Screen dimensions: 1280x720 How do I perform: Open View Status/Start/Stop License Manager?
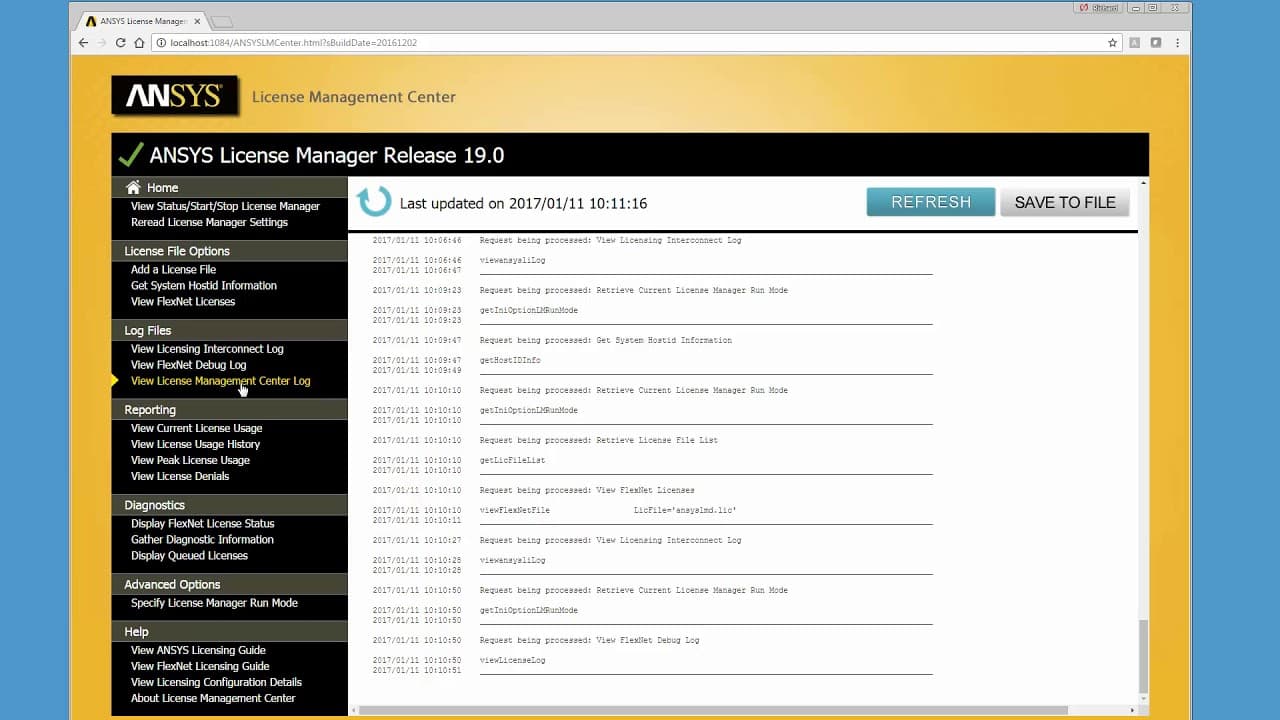pos(225,206)
